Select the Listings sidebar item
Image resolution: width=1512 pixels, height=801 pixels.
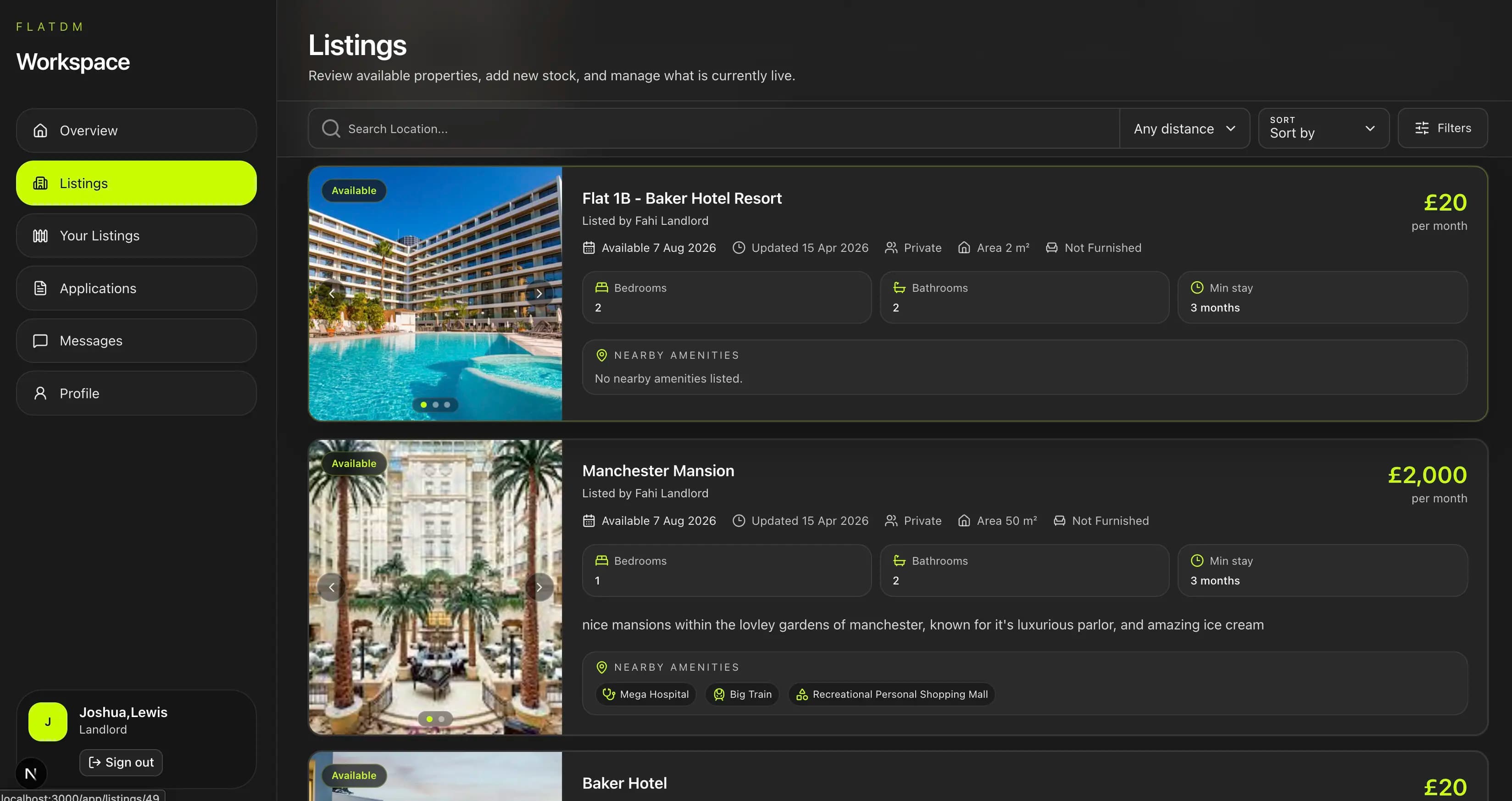(x=136, y=183)
